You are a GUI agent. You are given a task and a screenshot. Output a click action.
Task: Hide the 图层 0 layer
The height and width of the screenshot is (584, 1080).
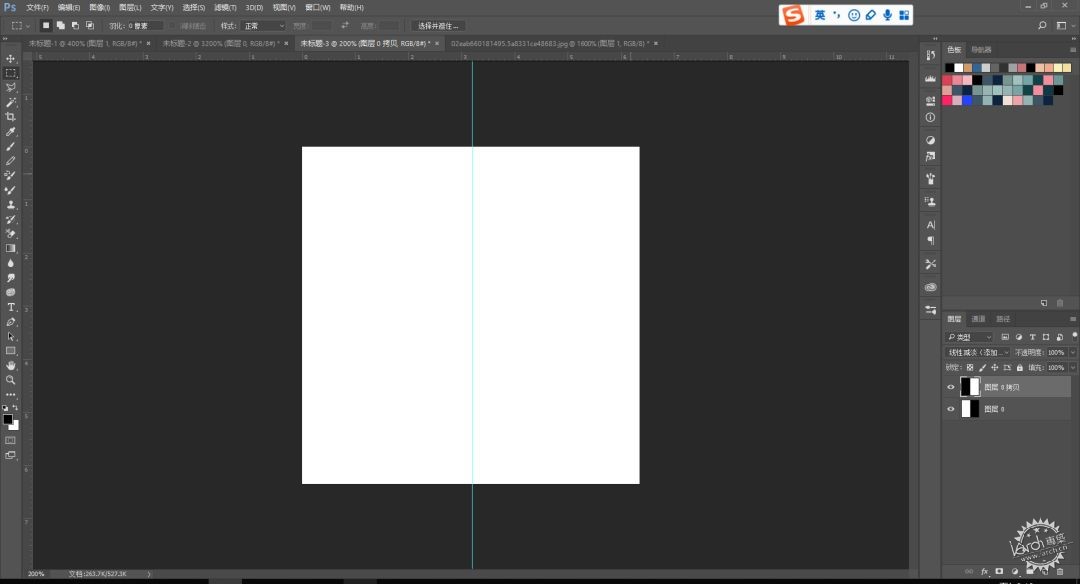click(x=951, y=409)
